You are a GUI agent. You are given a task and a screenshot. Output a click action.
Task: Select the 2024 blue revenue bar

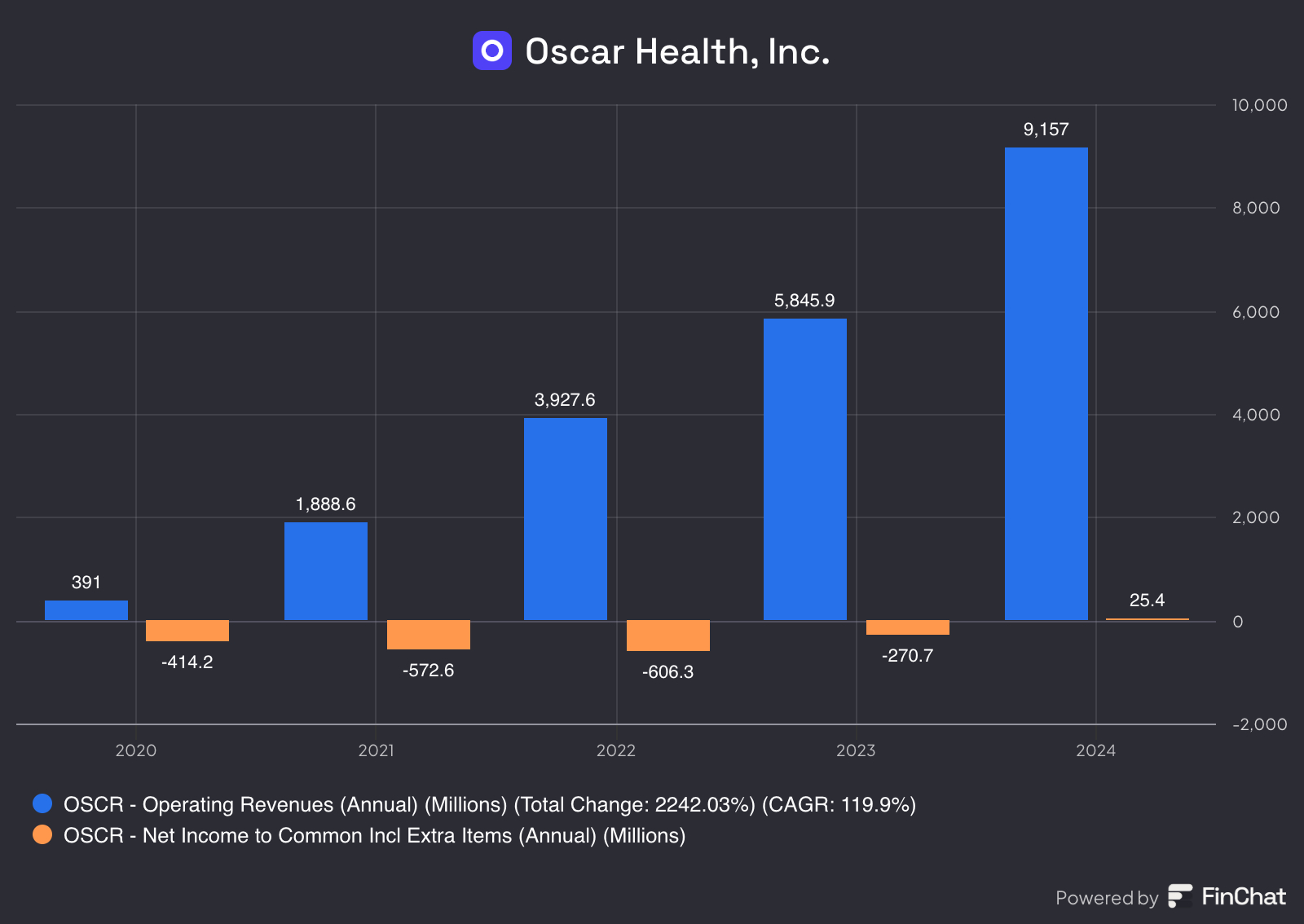click(x=1046, y=384)
